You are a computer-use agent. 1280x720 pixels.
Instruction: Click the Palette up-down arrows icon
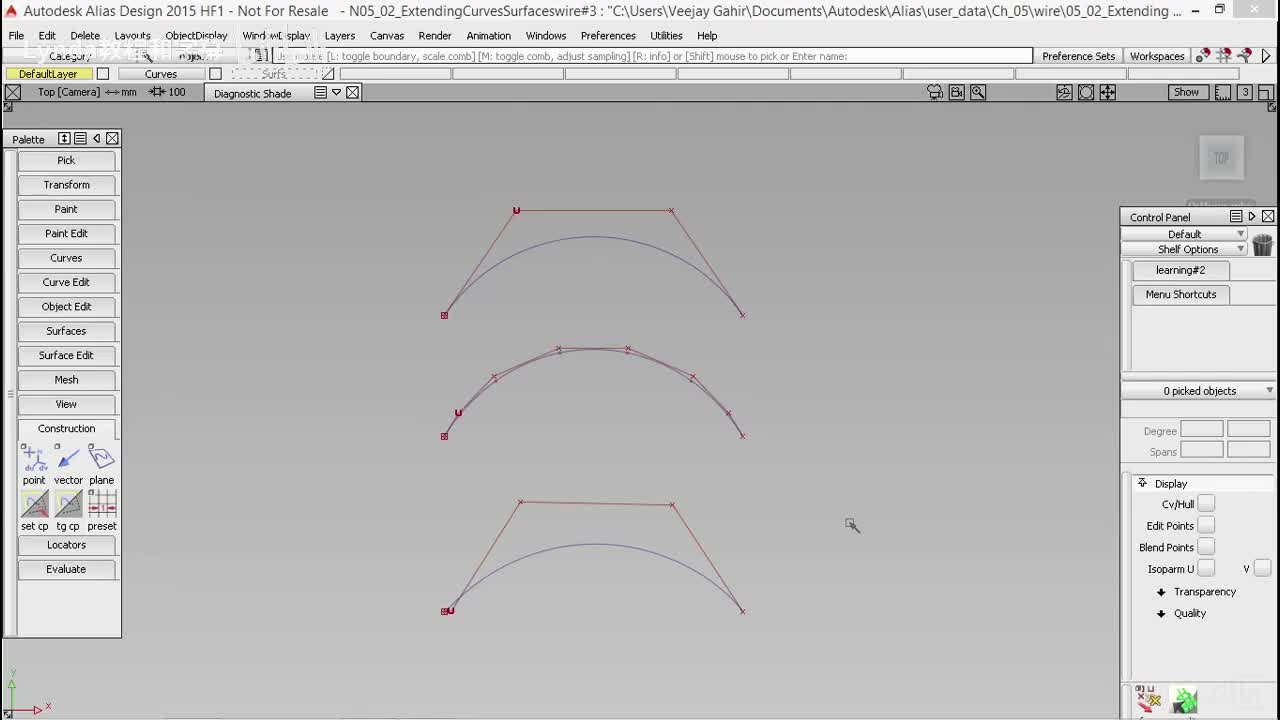[64, 138]
